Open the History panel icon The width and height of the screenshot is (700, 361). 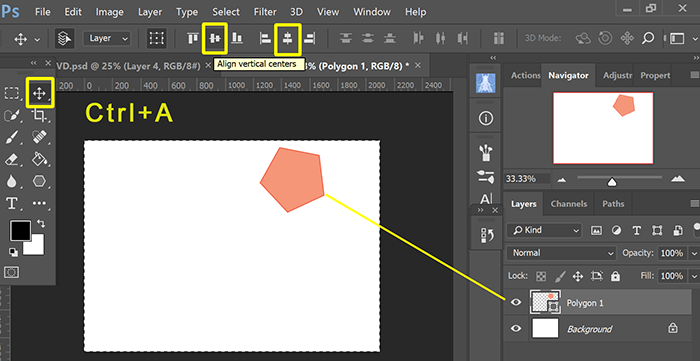[x=486, y=236]
